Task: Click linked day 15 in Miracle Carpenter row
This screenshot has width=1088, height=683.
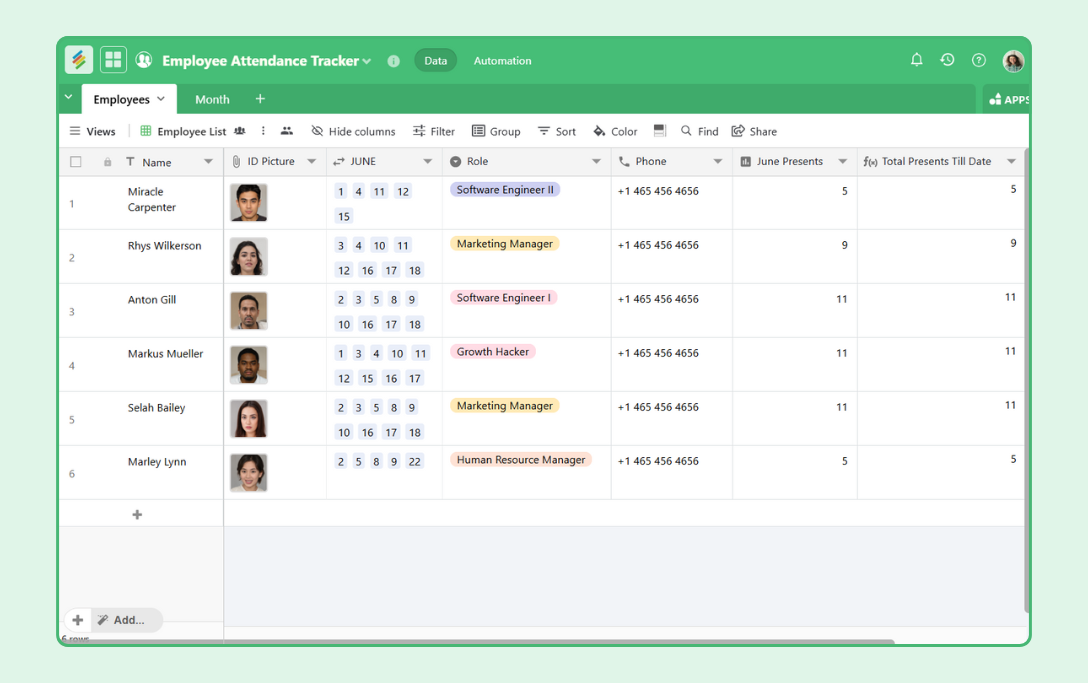Action: [x=343, y=217]
